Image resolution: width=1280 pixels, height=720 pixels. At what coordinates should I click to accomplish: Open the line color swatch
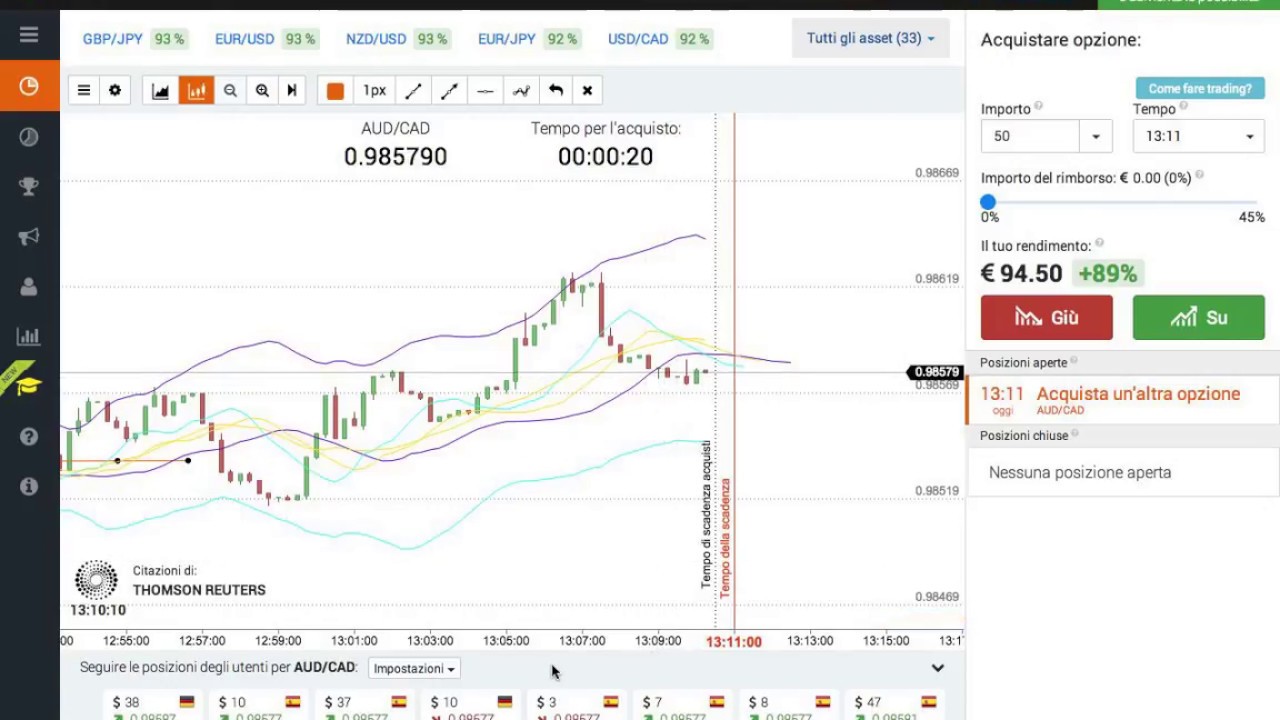pos(335,91)
